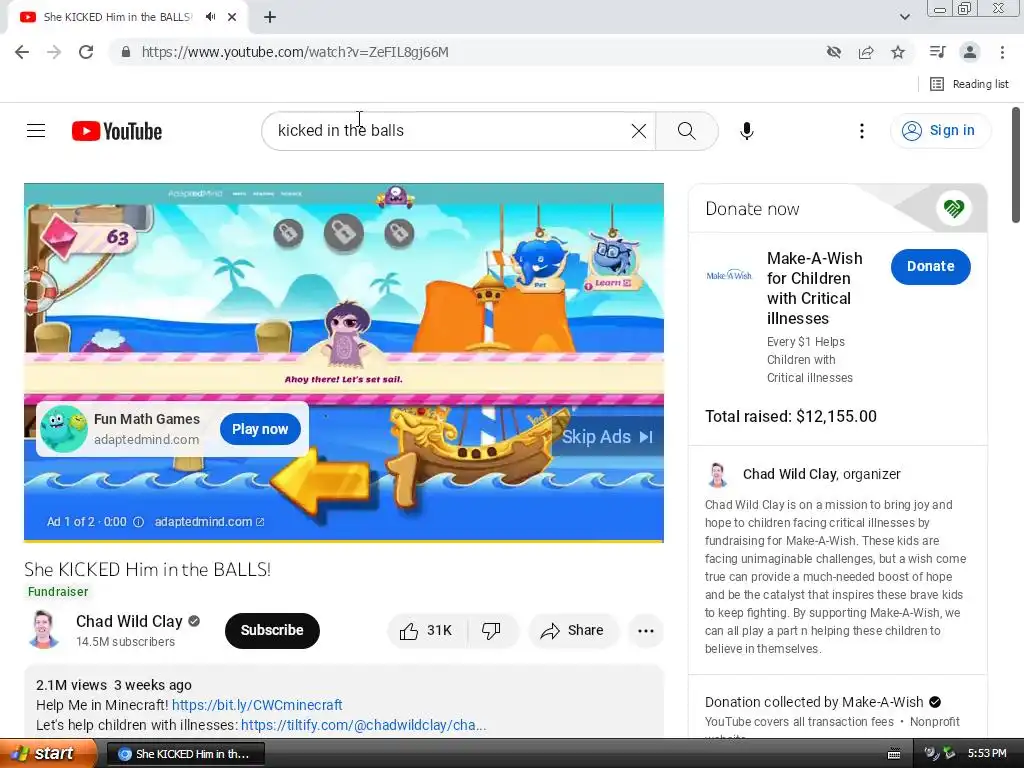Click the Fun Math Games ad logo
This screenshot has width=1024, height=768.
tap(63, 429)
